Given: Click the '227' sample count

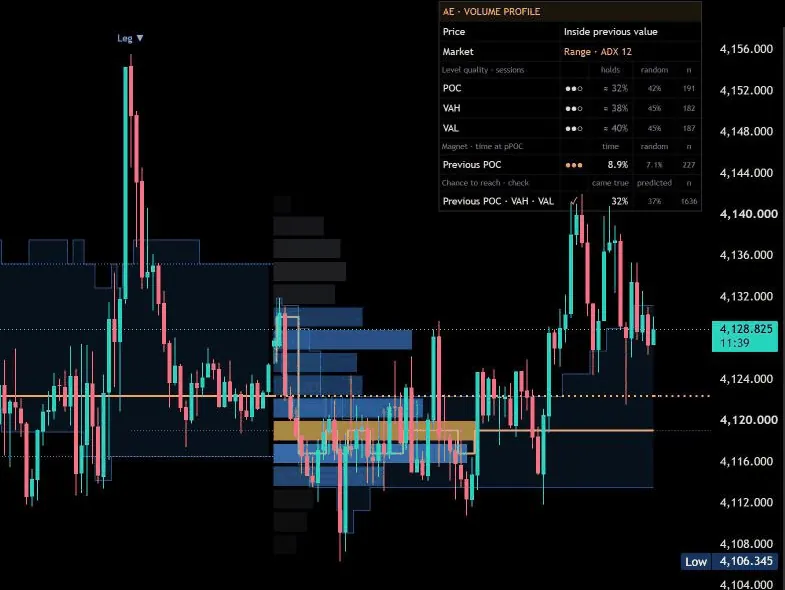Looking at the screenshot, I should pyautogui.click(x=688, y=165).
